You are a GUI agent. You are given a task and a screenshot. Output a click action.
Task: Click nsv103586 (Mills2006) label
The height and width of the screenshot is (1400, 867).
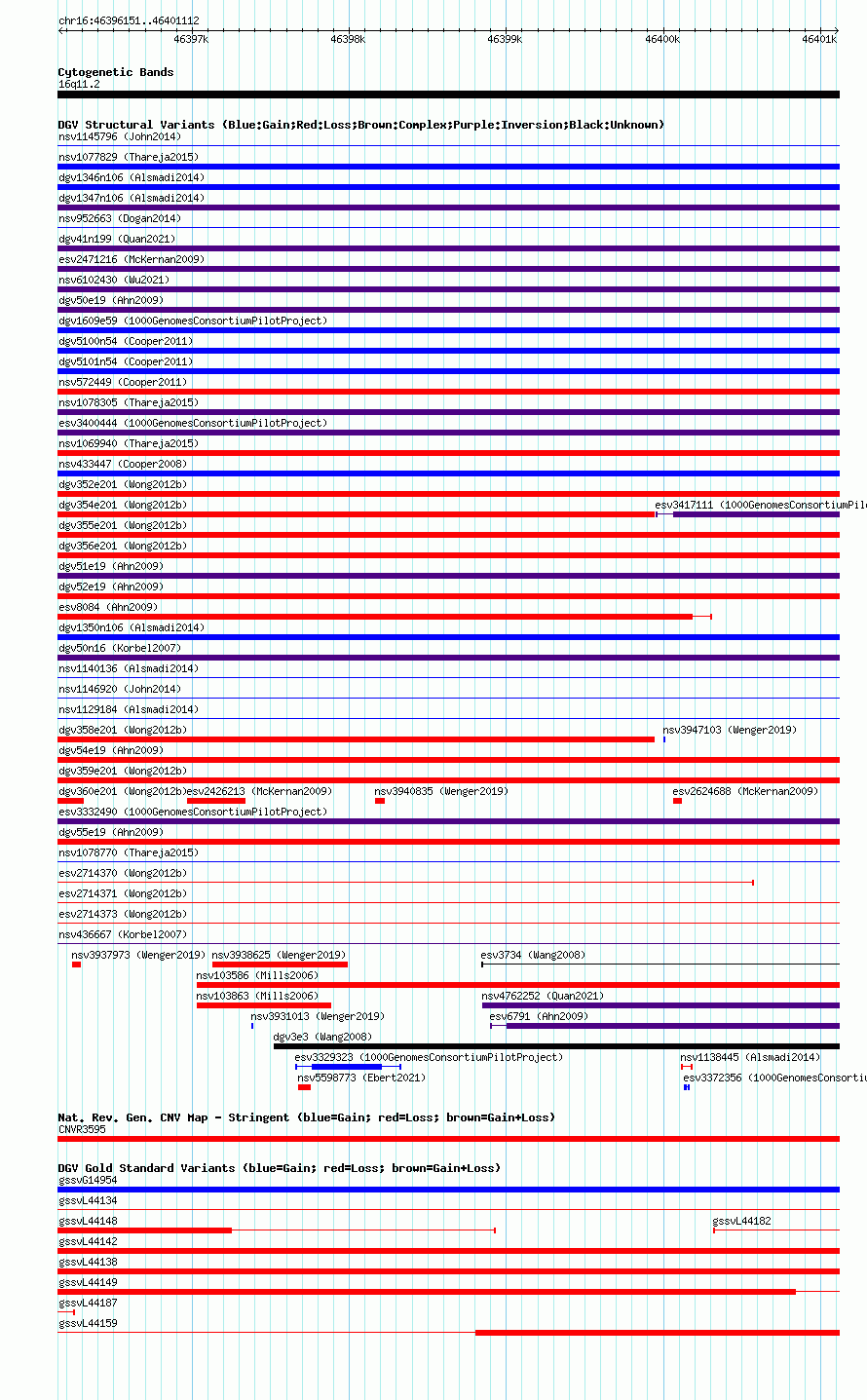[257, 976]
